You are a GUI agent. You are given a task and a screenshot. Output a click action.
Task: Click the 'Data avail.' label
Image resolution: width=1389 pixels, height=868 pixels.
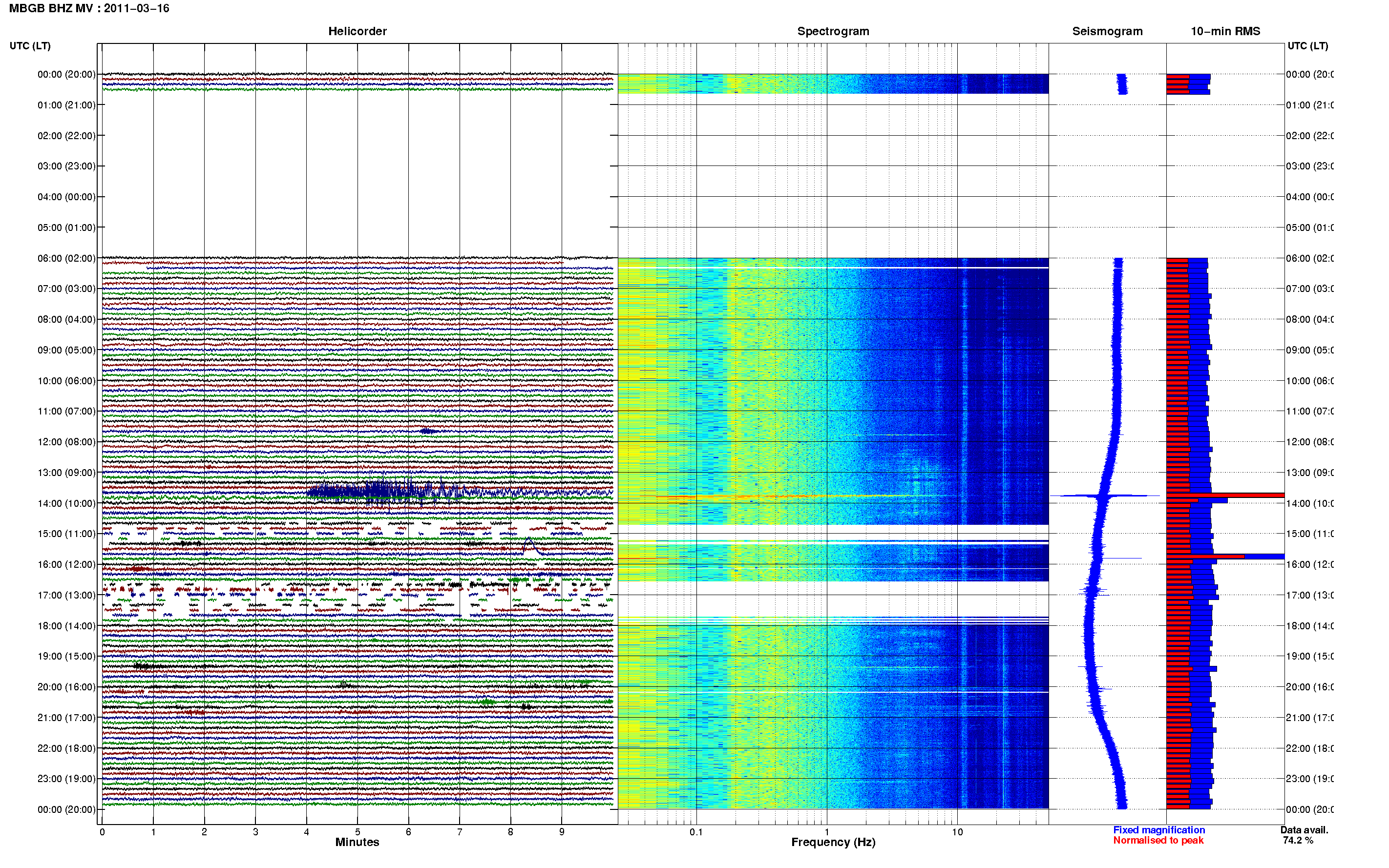coord(1304,830)
